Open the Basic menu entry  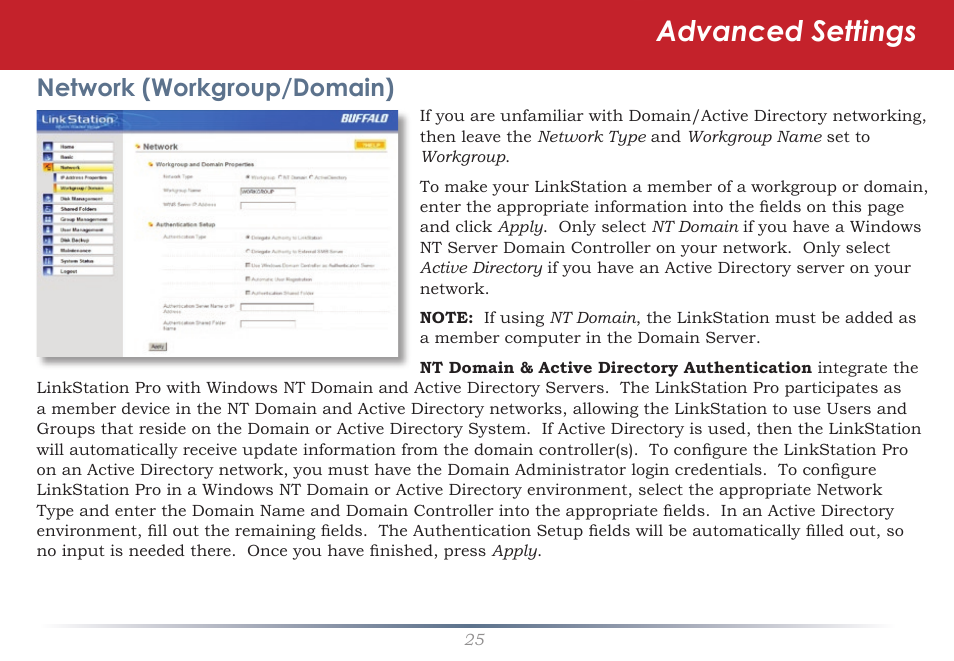(x=84, y=157)
